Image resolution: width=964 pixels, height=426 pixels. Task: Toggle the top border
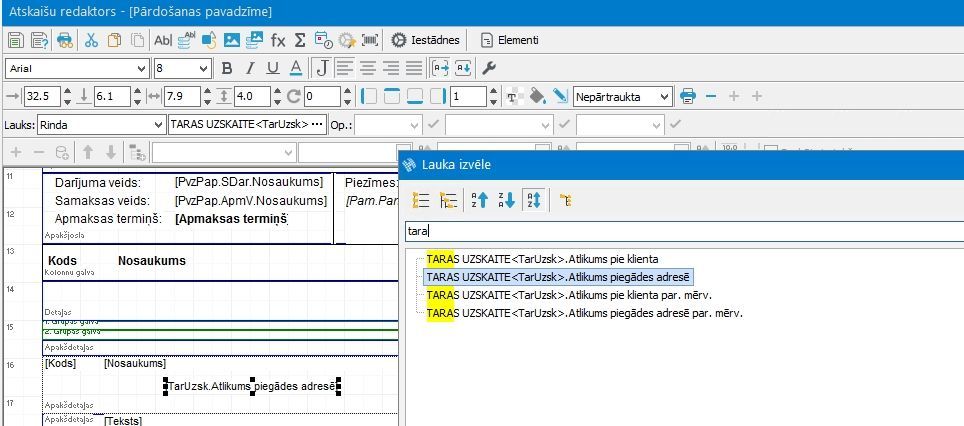(x=392, y=97)
